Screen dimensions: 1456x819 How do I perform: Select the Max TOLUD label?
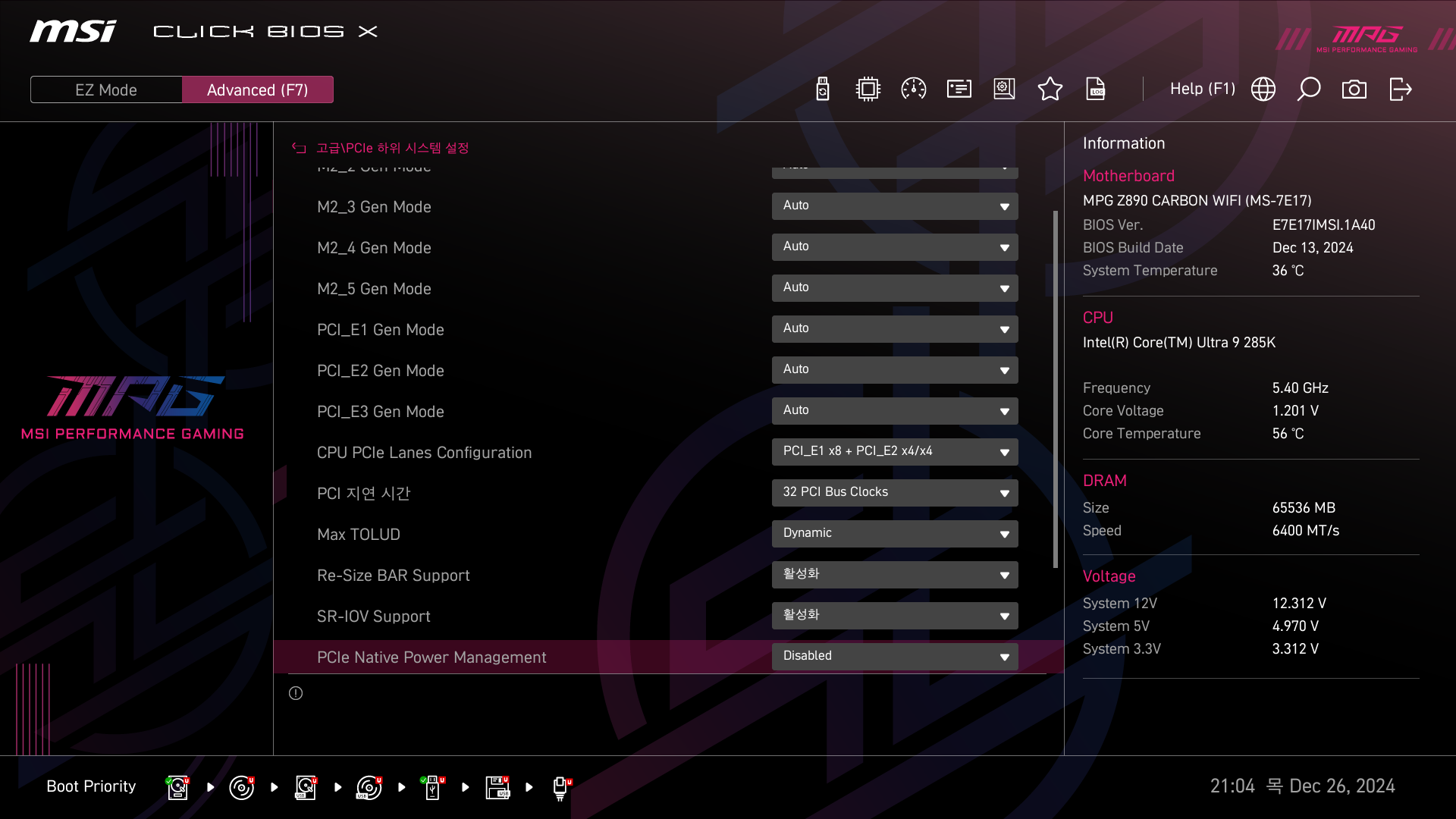(x=359, y=535)
